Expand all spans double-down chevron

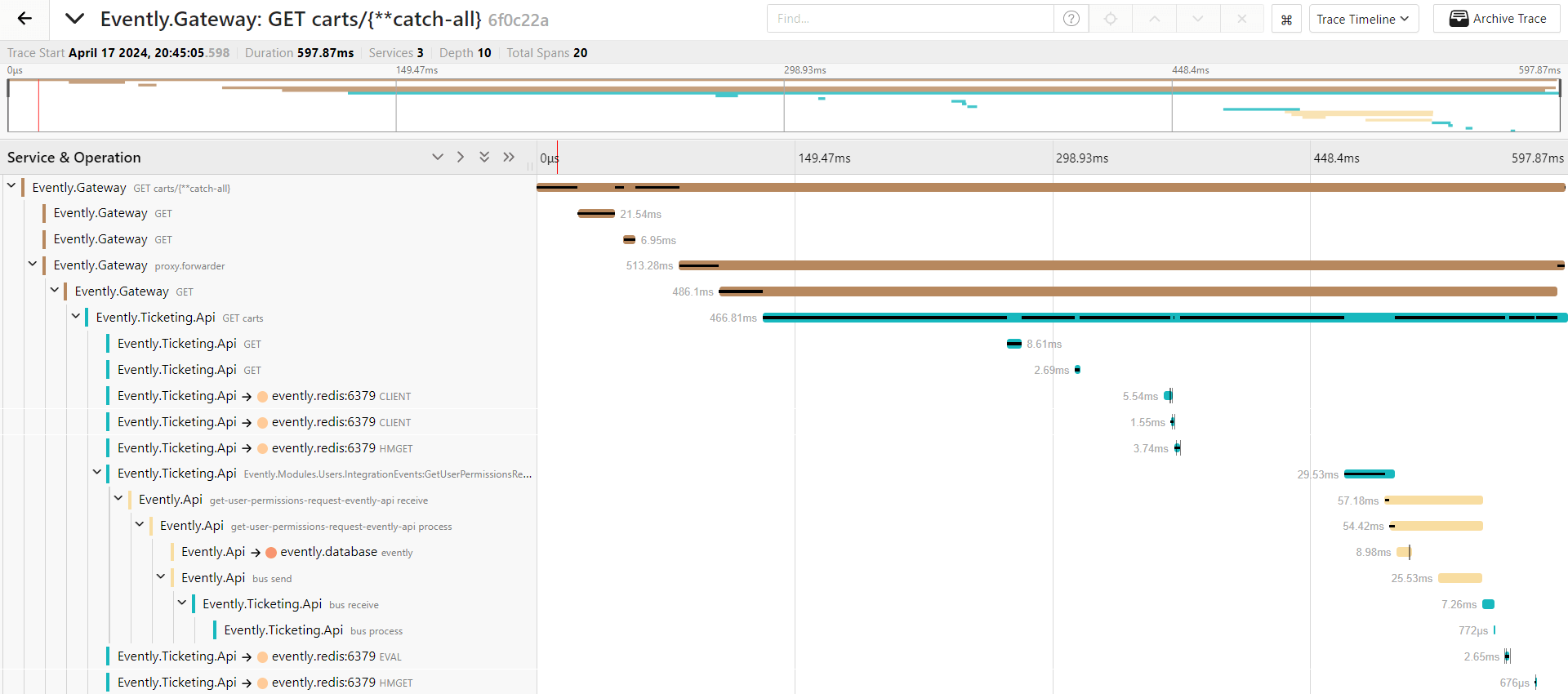484,157
